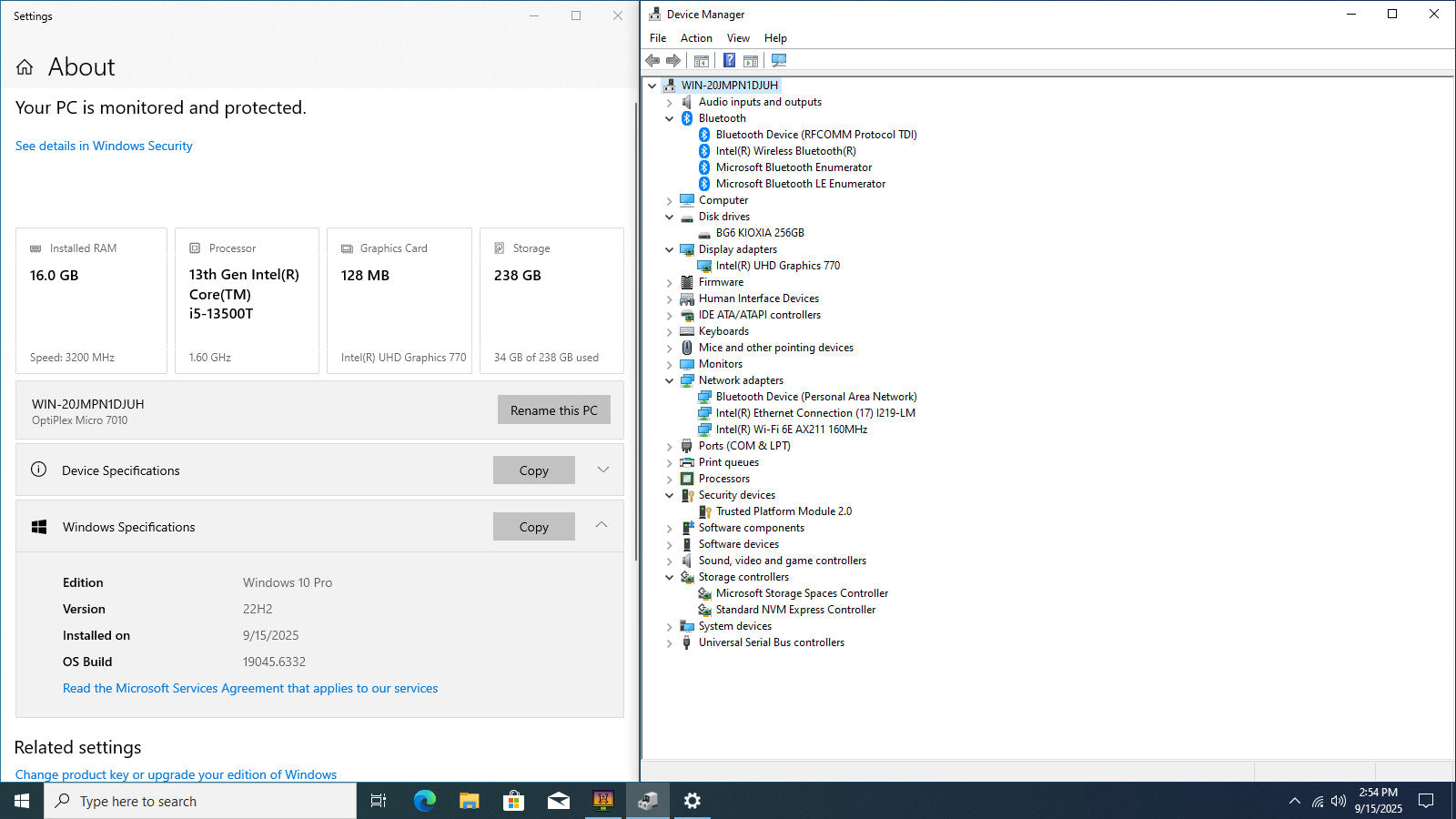The width and height of the screenshot is (1456, 819).
Task: Open the Help menu in Device Manager
Action: [775, 38]
